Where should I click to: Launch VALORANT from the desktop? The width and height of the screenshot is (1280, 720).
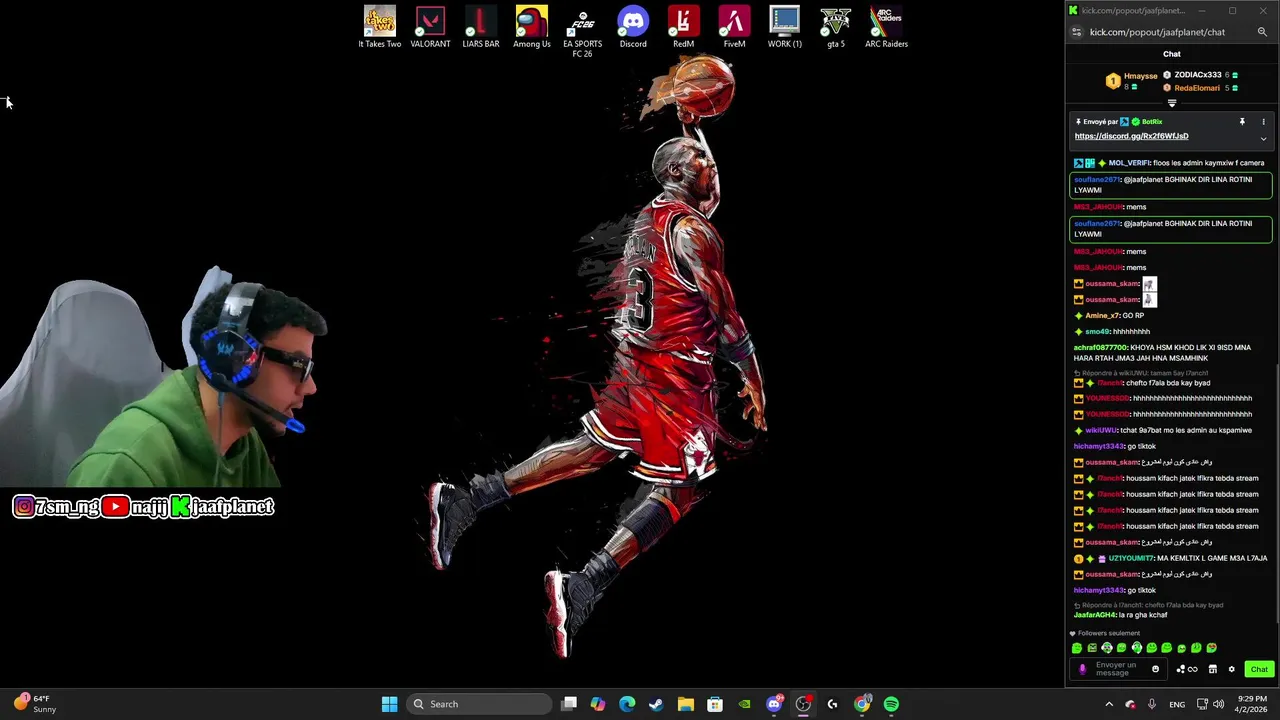point(430,27)
